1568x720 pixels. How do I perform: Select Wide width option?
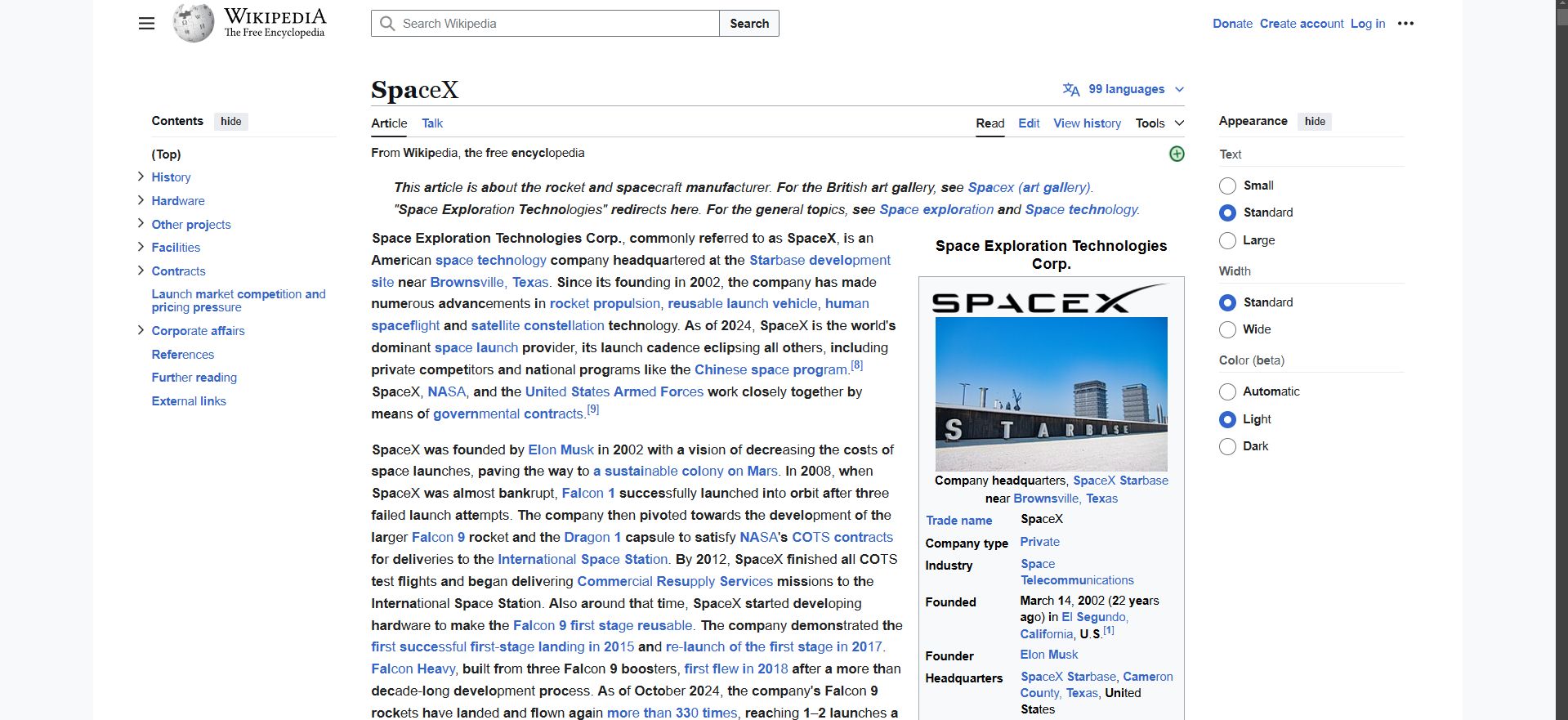1227,329
